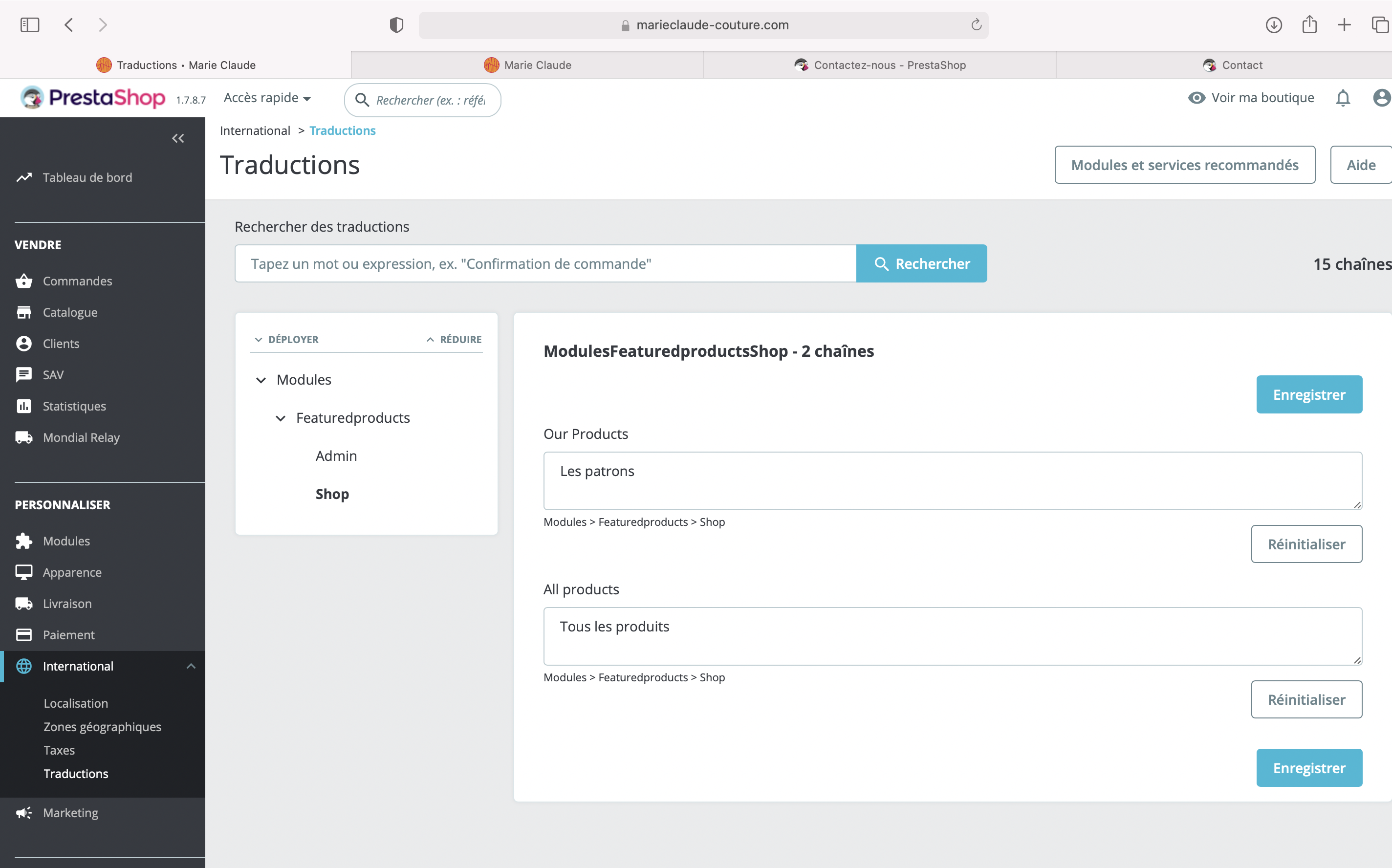Click RÉDUIRE to collapse all
Viewport: 1392px width, 868px height.
click(x=454, y=339)
